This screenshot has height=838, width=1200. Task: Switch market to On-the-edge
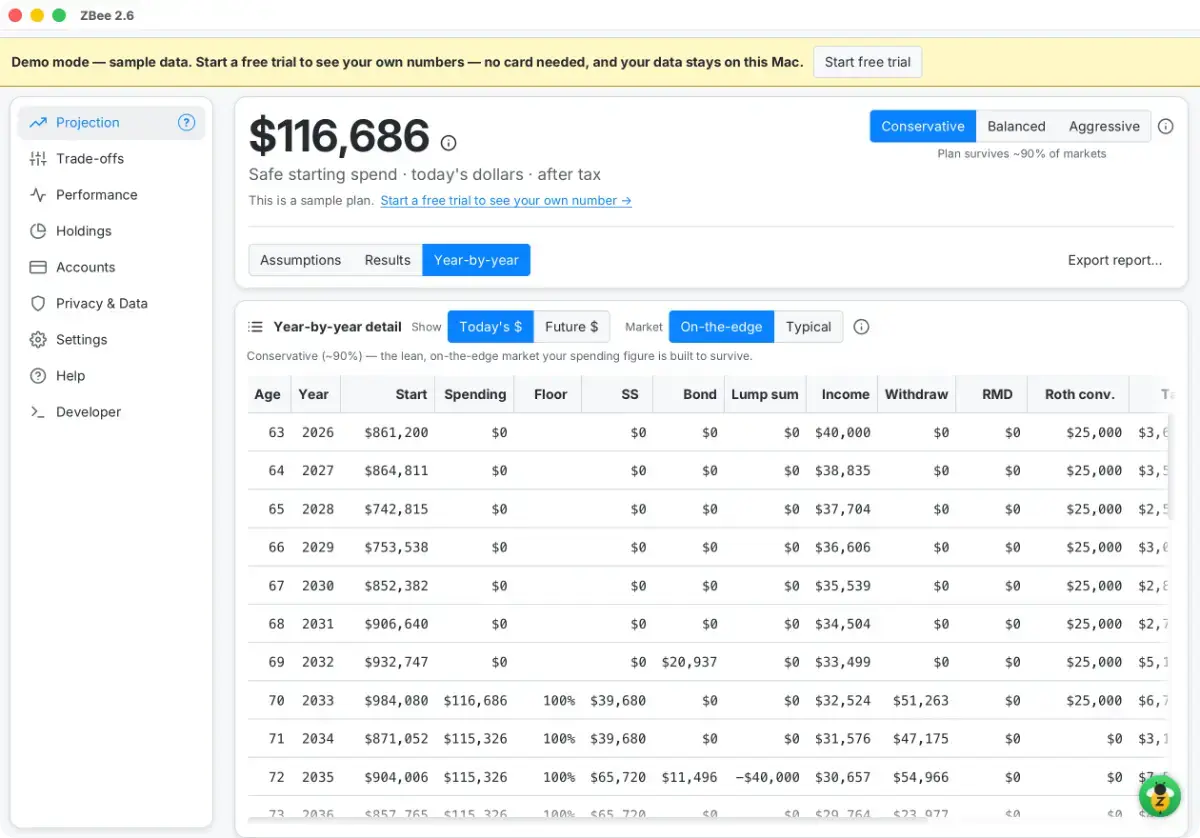point(721,327)
